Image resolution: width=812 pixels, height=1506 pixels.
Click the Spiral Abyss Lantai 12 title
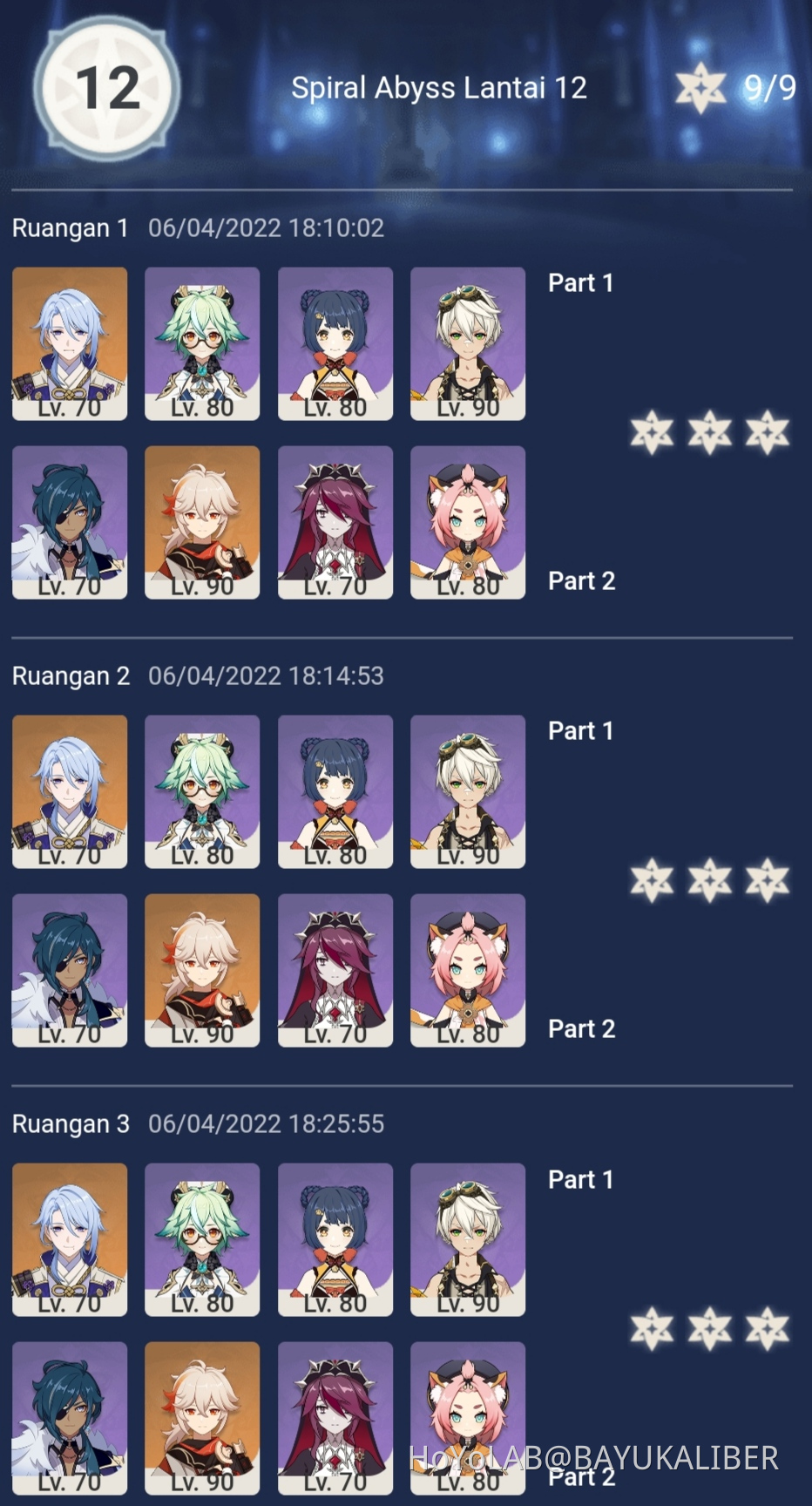[439, 88]
